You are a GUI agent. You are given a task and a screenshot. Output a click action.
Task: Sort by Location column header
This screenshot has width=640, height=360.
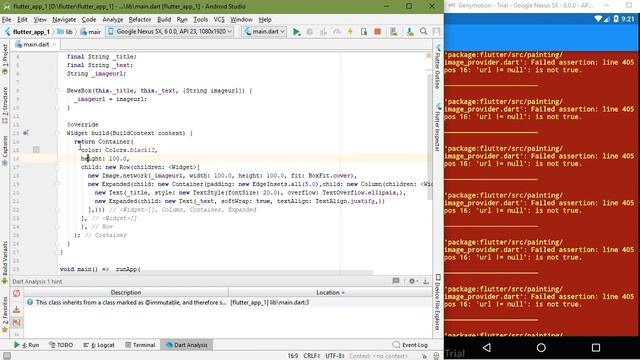point(330,293)
